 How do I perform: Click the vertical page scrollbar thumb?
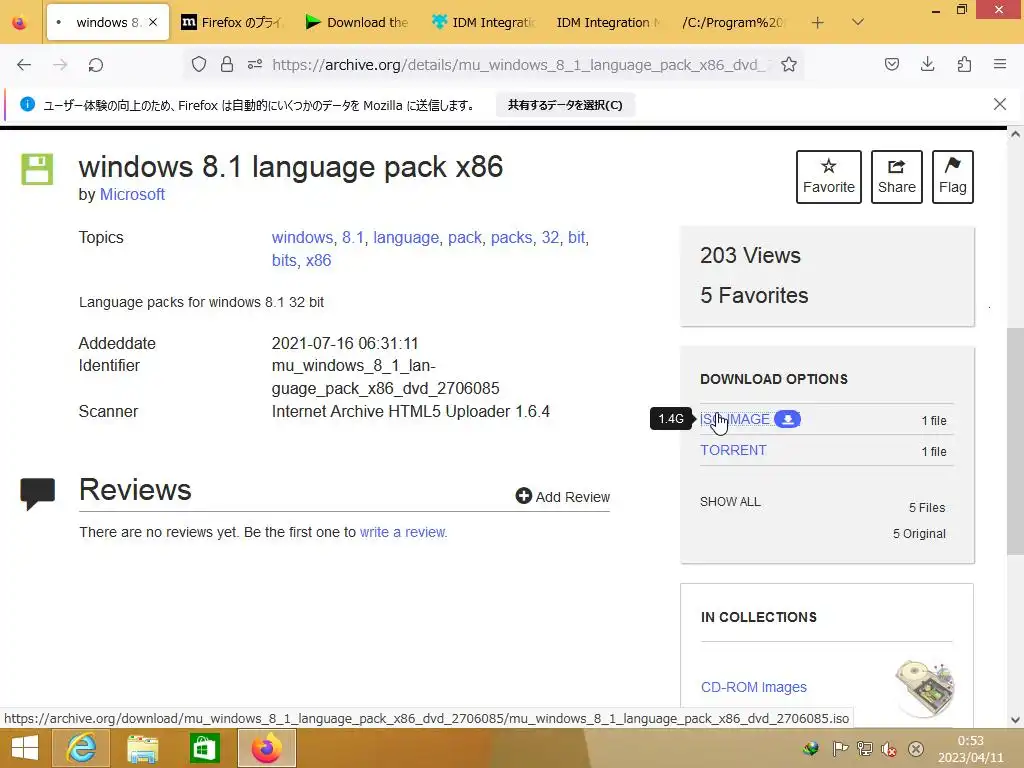point(1015,441)
